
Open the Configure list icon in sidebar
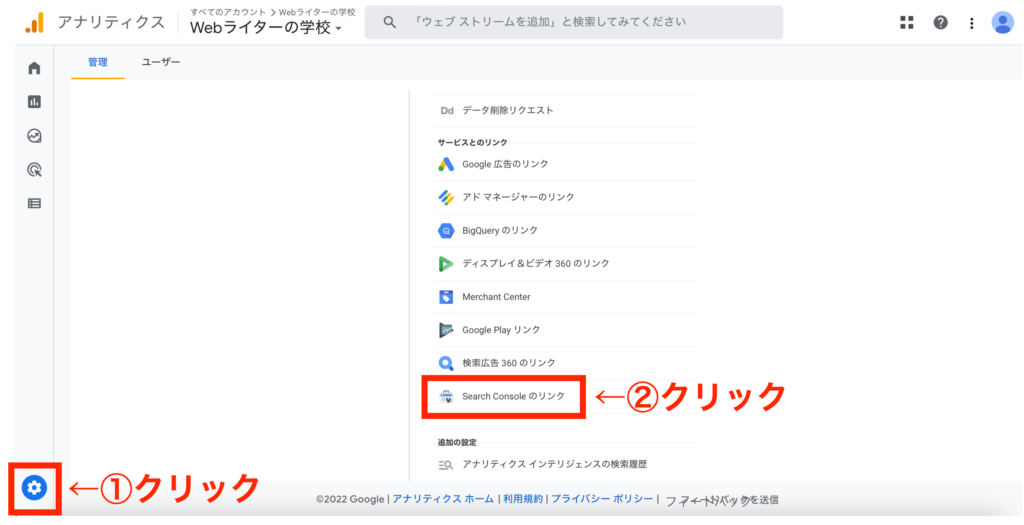34,203
